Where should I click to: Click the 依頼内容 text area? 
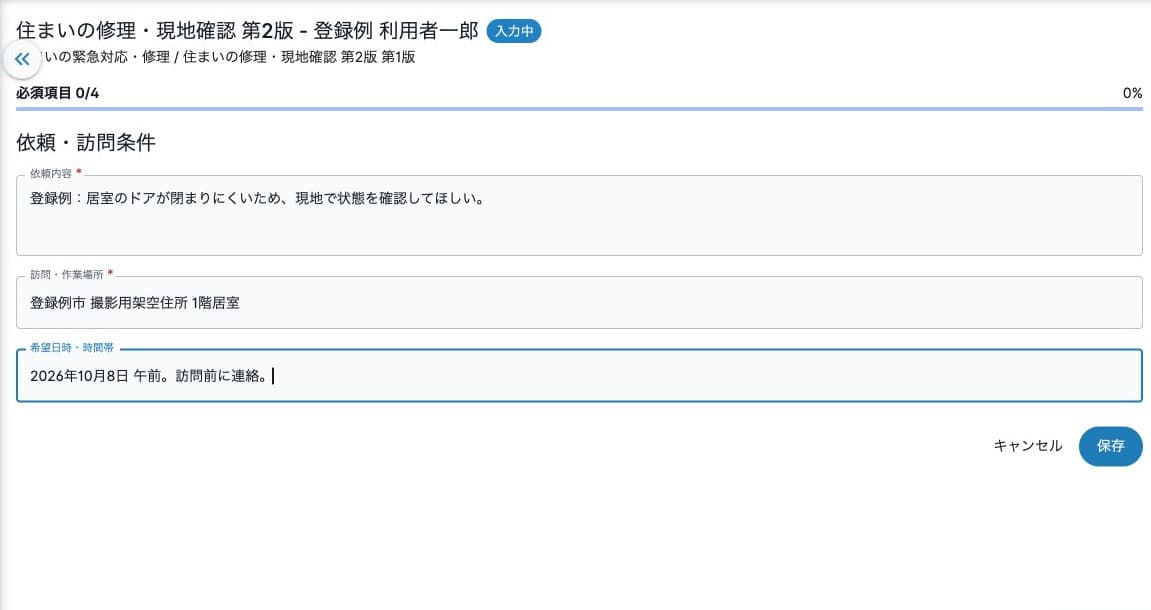[579, 215]
